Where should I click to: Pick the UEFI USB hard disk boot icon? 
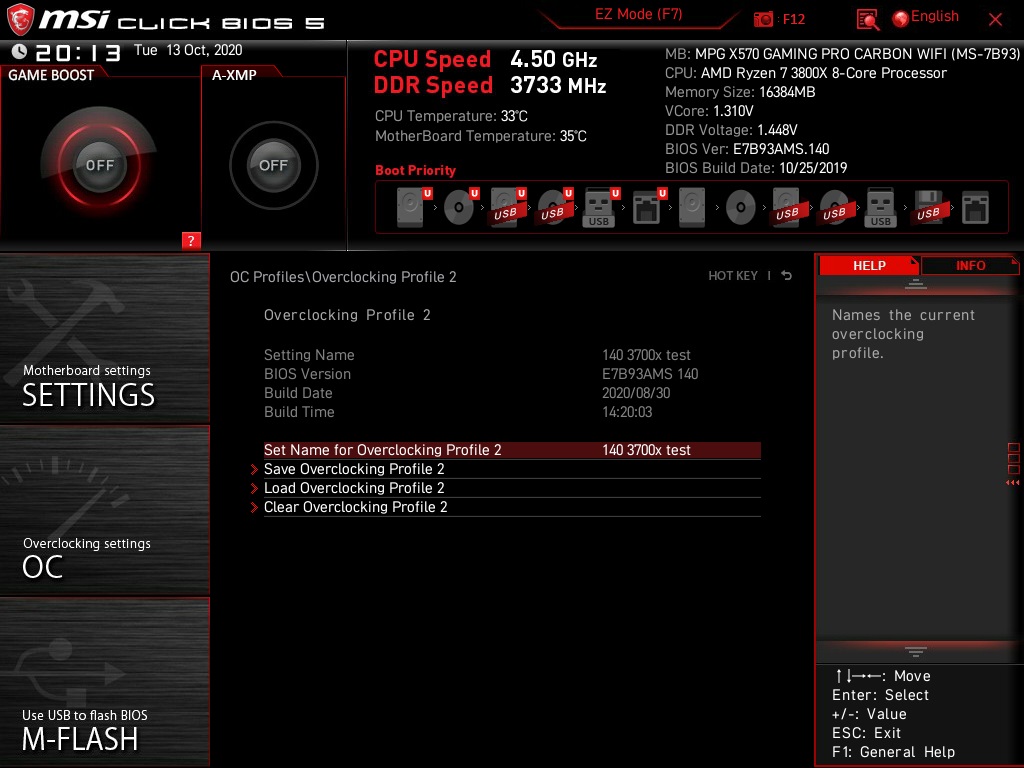pyautogui.click(x=507, y=207)
